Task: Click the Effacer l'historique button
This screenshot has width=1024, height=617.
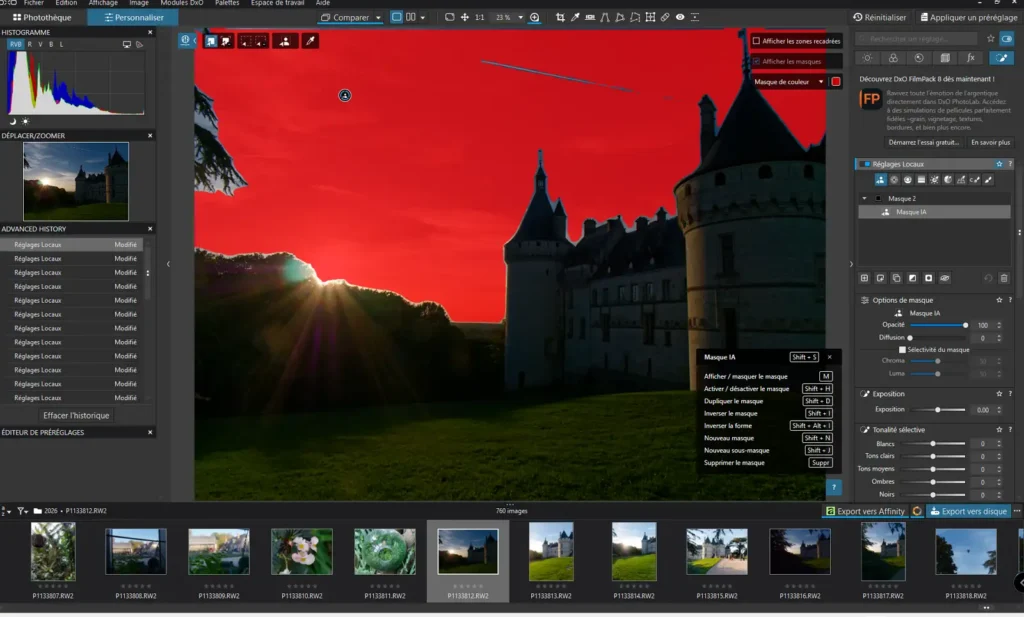Action: click(x=76, y=415)
